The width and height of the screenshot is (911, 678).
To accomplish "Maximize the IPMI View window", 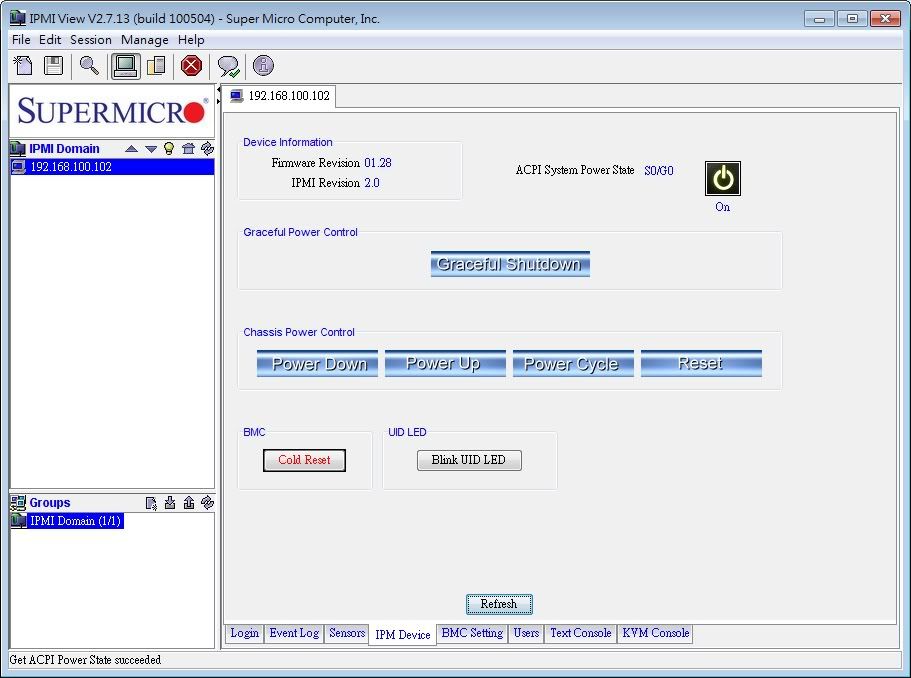I will coord(852,19).
